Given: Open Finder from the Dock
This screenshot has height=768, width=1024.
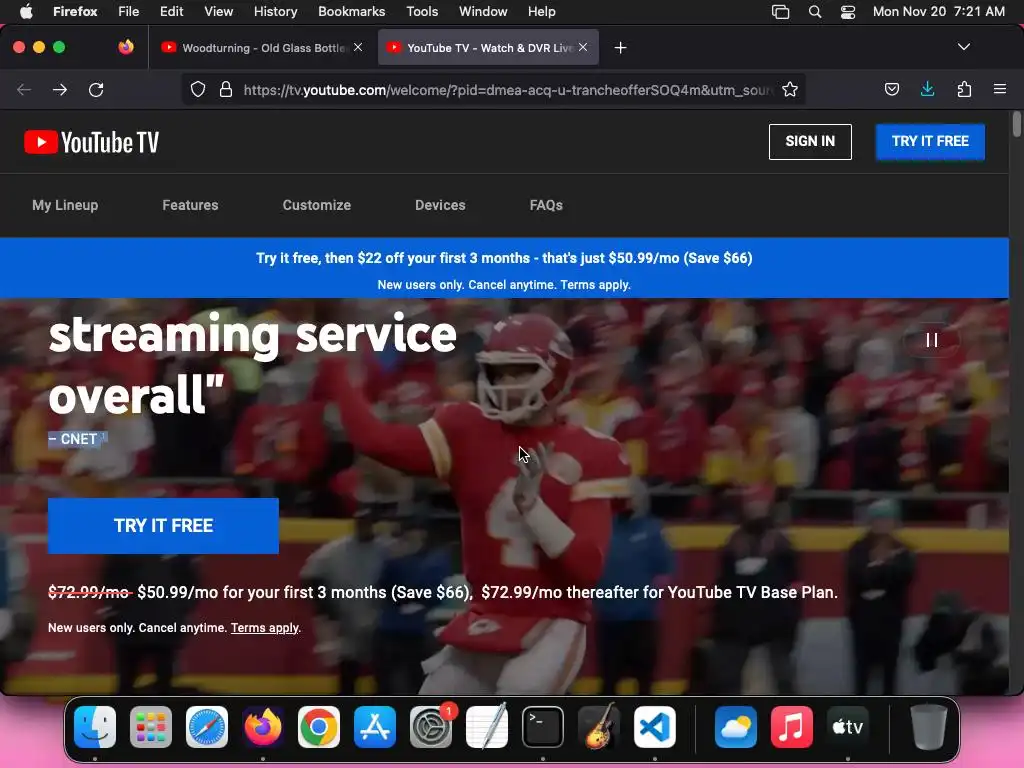Looking at the screenshot, I should coord(95,727).
